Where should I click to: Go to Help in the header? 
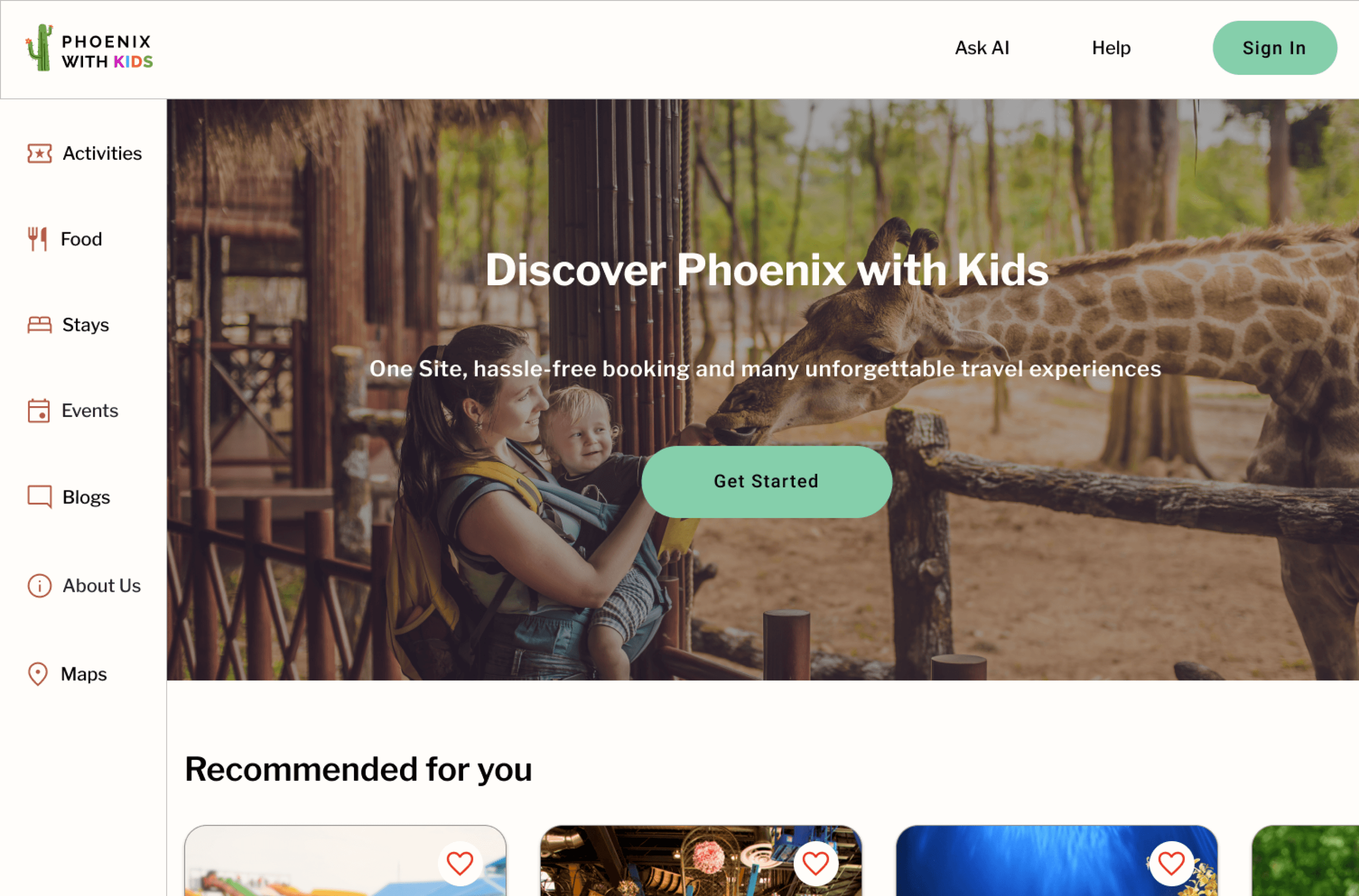[1111, 48]
